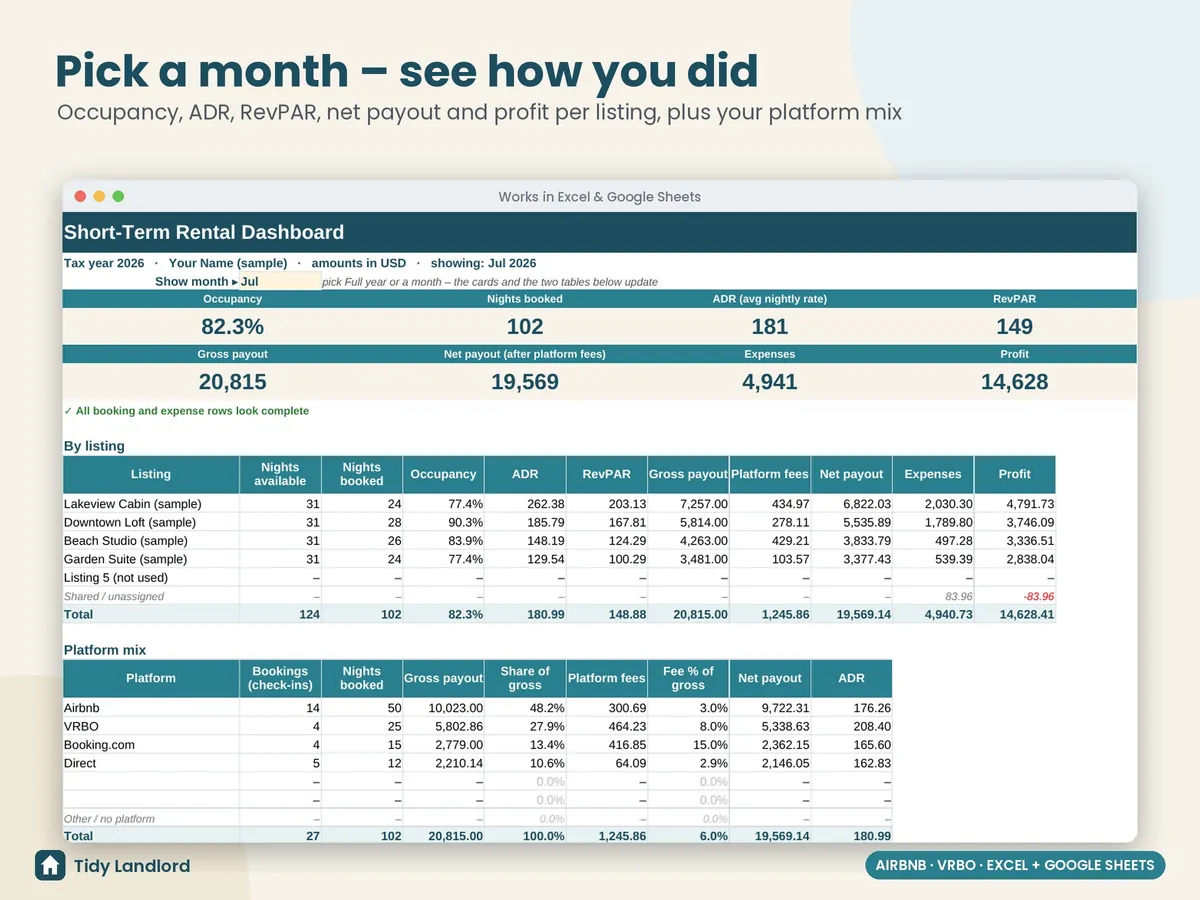The height and width of the screenshot is (900, 1200).
Task: Click the total profit cell 14,628.41
Action: point(1027,614)
